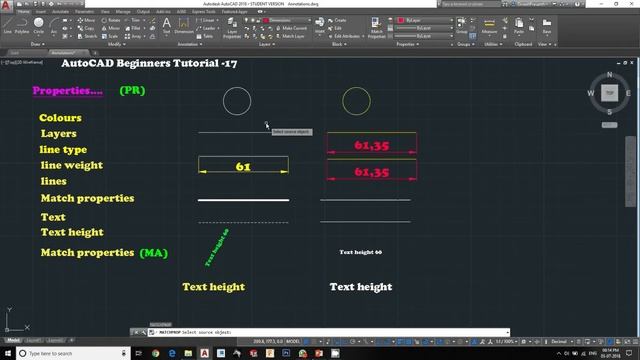Screen dimensions: 640x360
Task: Switch to the Model layout tab
Action: (13, 340)
